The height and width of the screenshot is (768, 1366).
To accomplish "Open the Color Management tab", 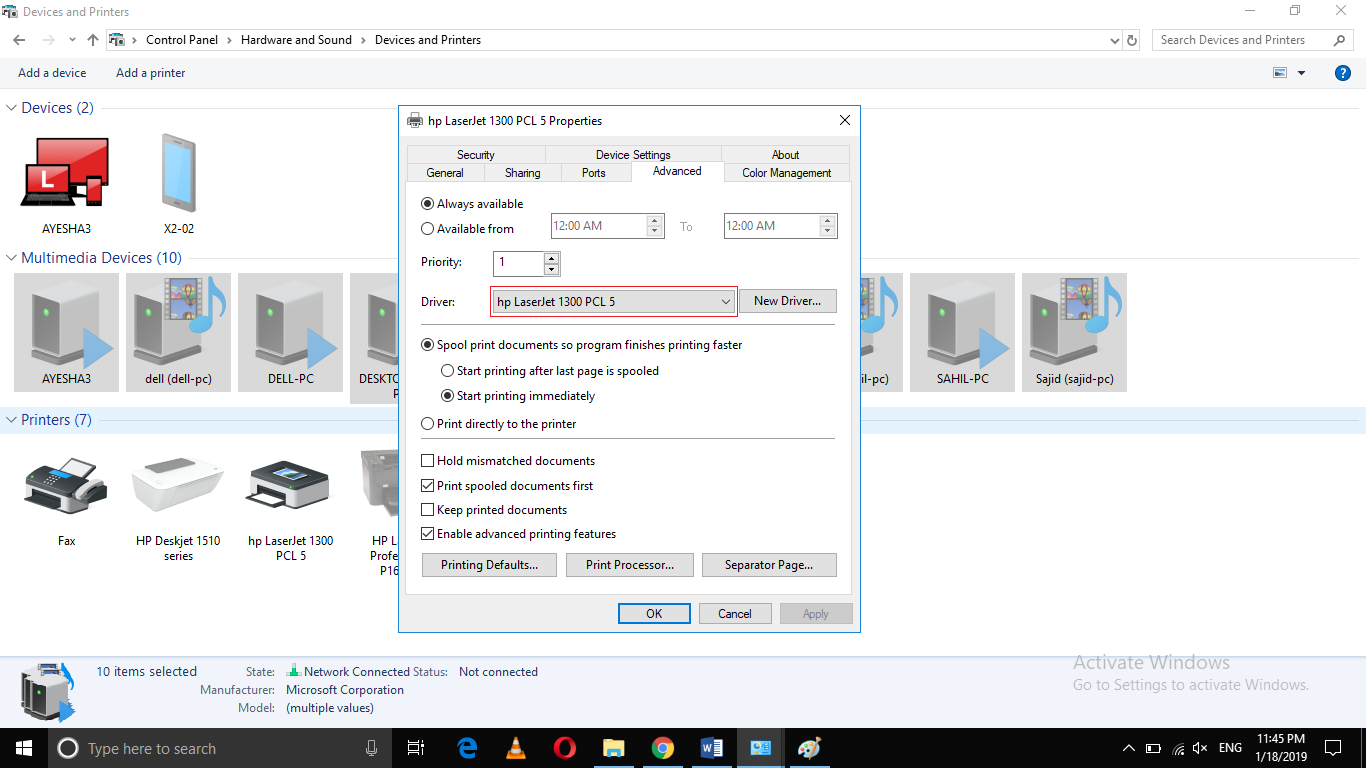I will (786, 172).
